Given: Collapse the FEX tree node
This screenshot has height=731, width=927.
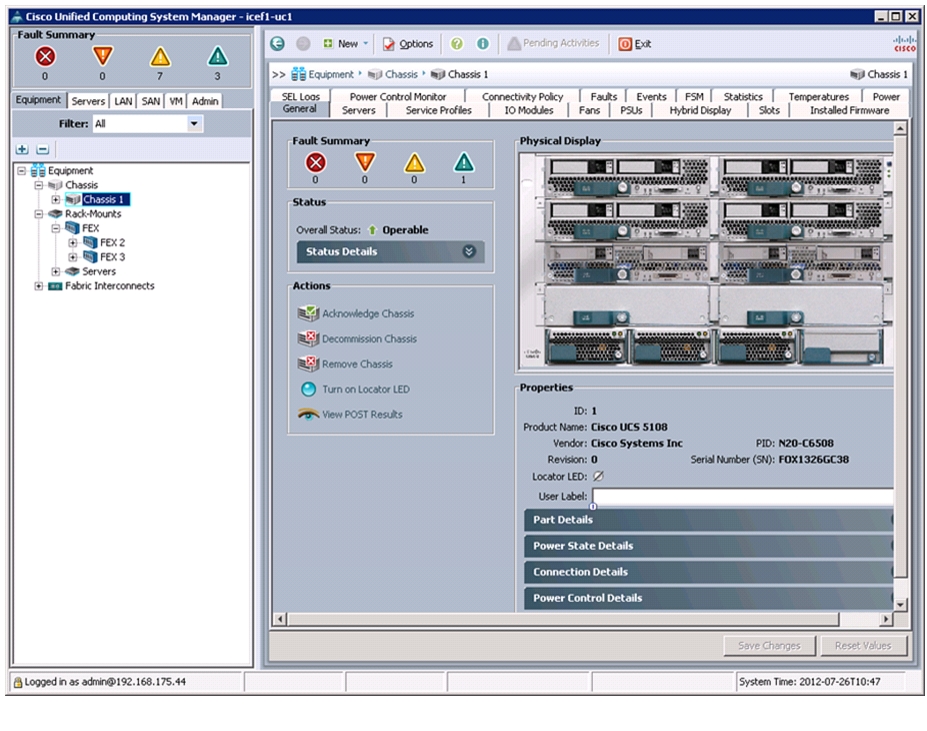Looking at the screenshot, I should 56,228.
